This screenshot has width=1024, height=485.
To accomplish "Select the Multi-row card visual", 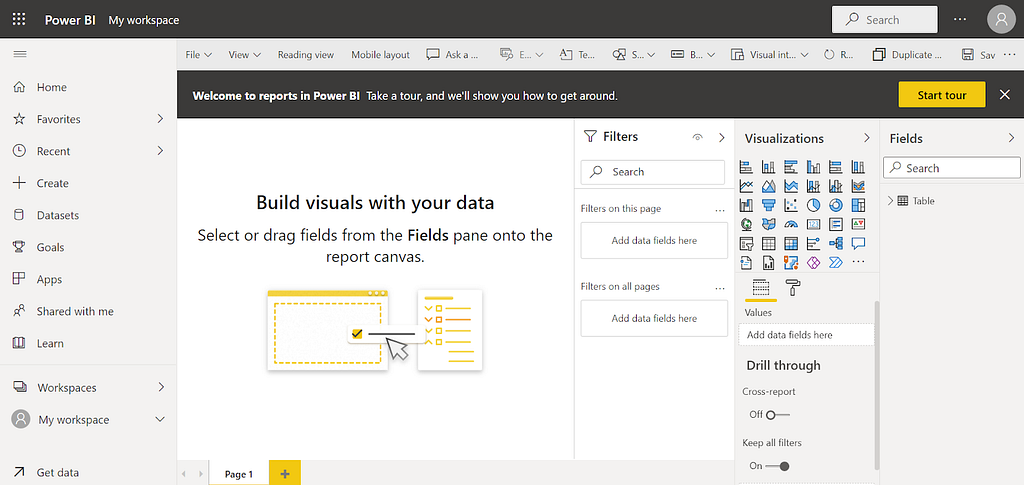I will point(835,224).
